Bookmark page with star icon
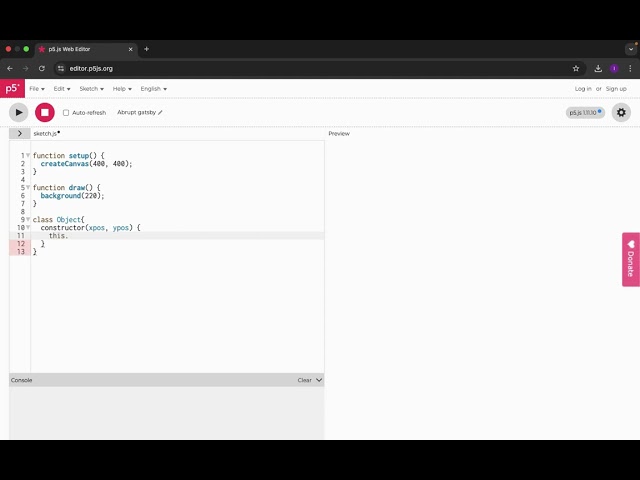Screen dimensions: 640x480 coord(576,69)
